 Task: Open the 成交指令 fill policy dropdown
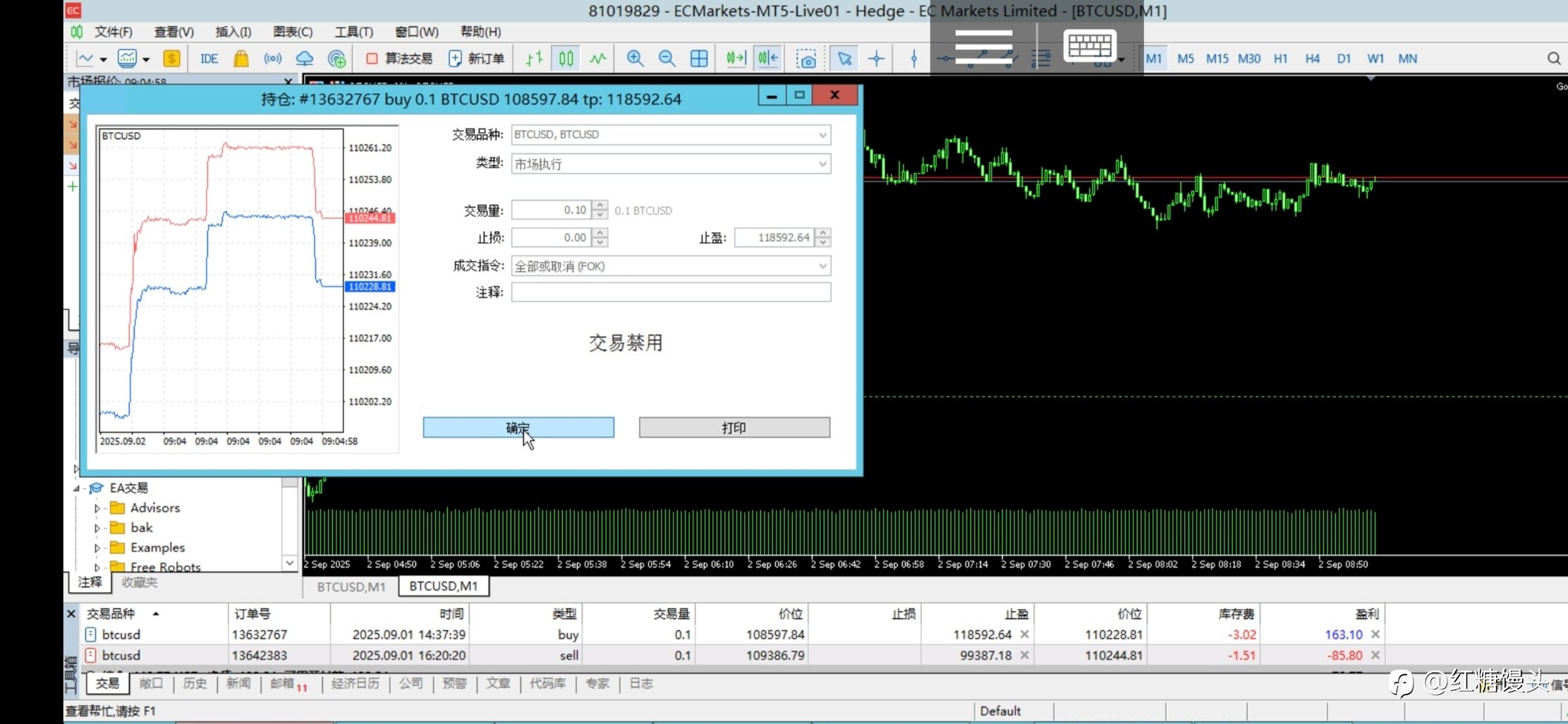pos(671,266)
